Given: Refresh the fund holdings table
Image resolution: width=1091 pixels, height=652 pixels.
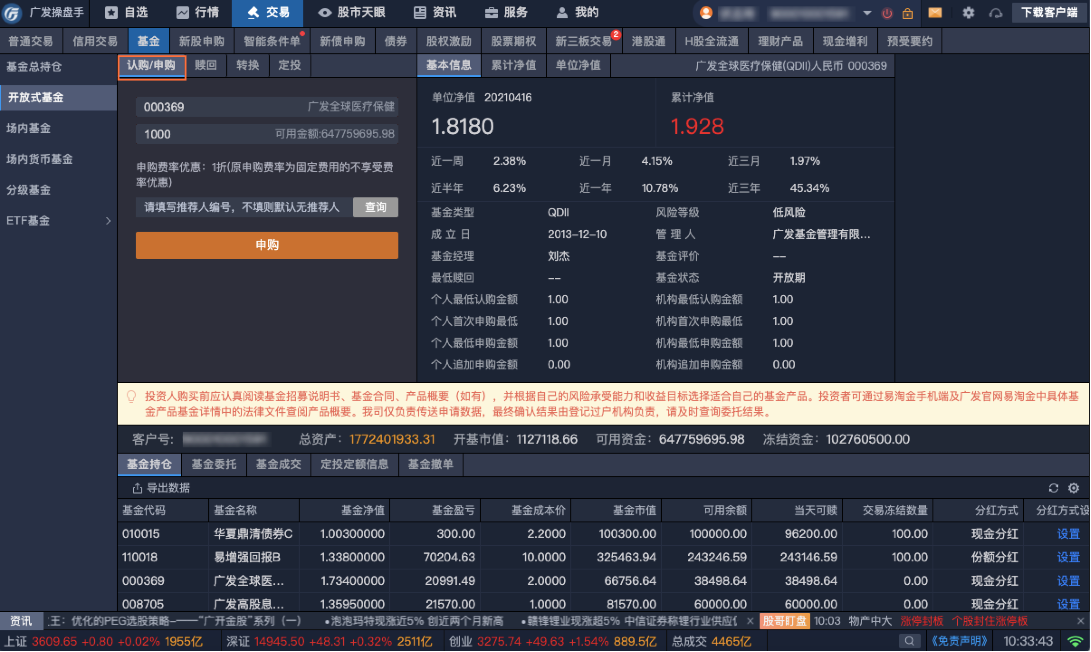Looking at the screenshot, I should (1053, 488).
